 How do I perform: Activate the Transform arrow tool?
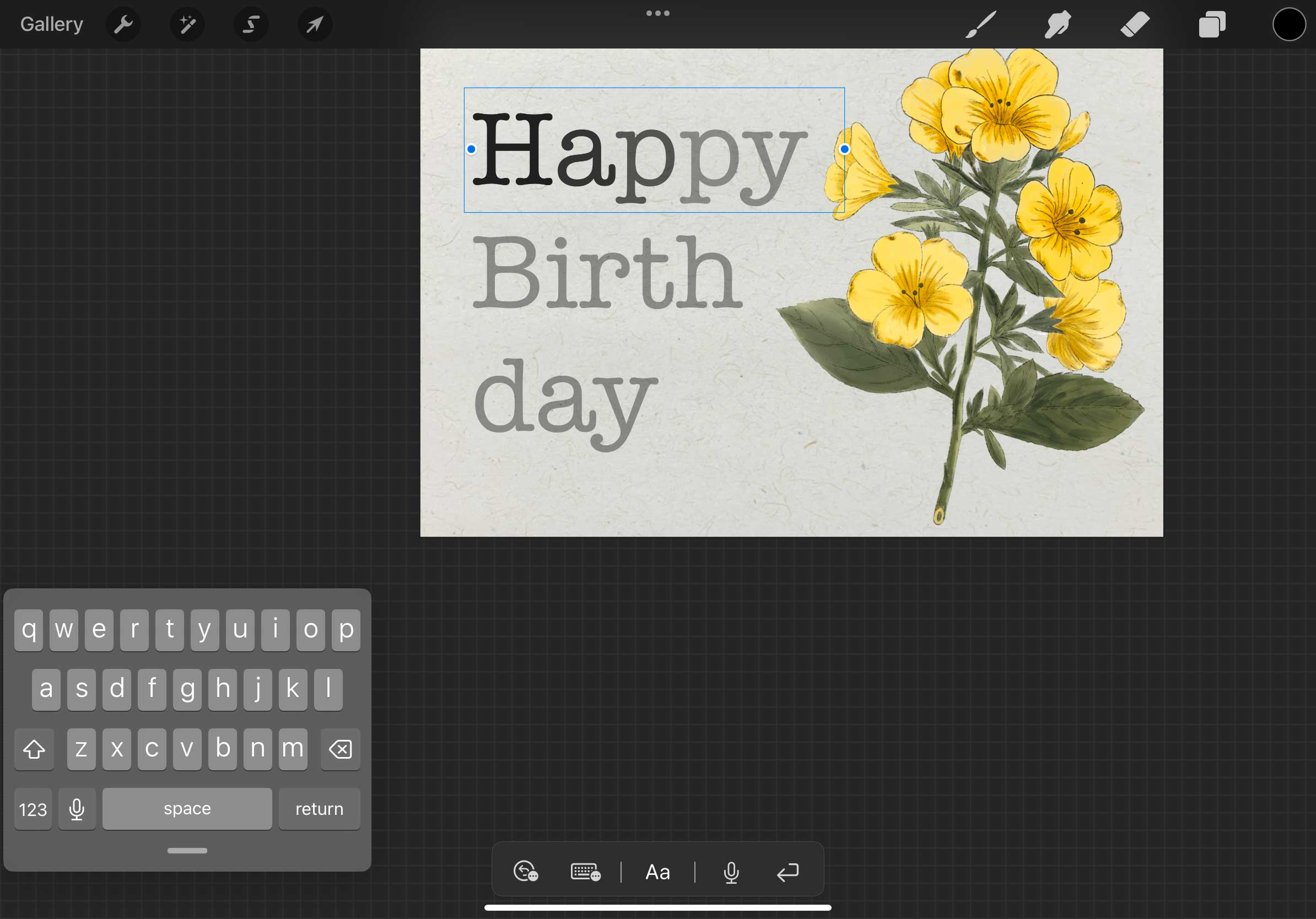pyautogui.click(x=315, y=25)
